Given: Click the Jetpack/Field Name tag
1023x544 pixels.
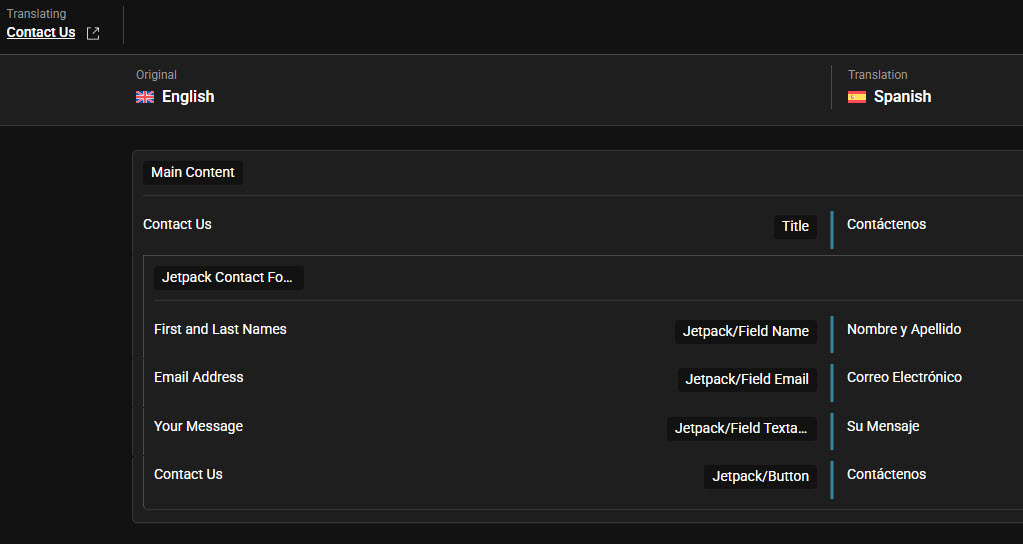Looking at the screenshot, I should [746, 331].
